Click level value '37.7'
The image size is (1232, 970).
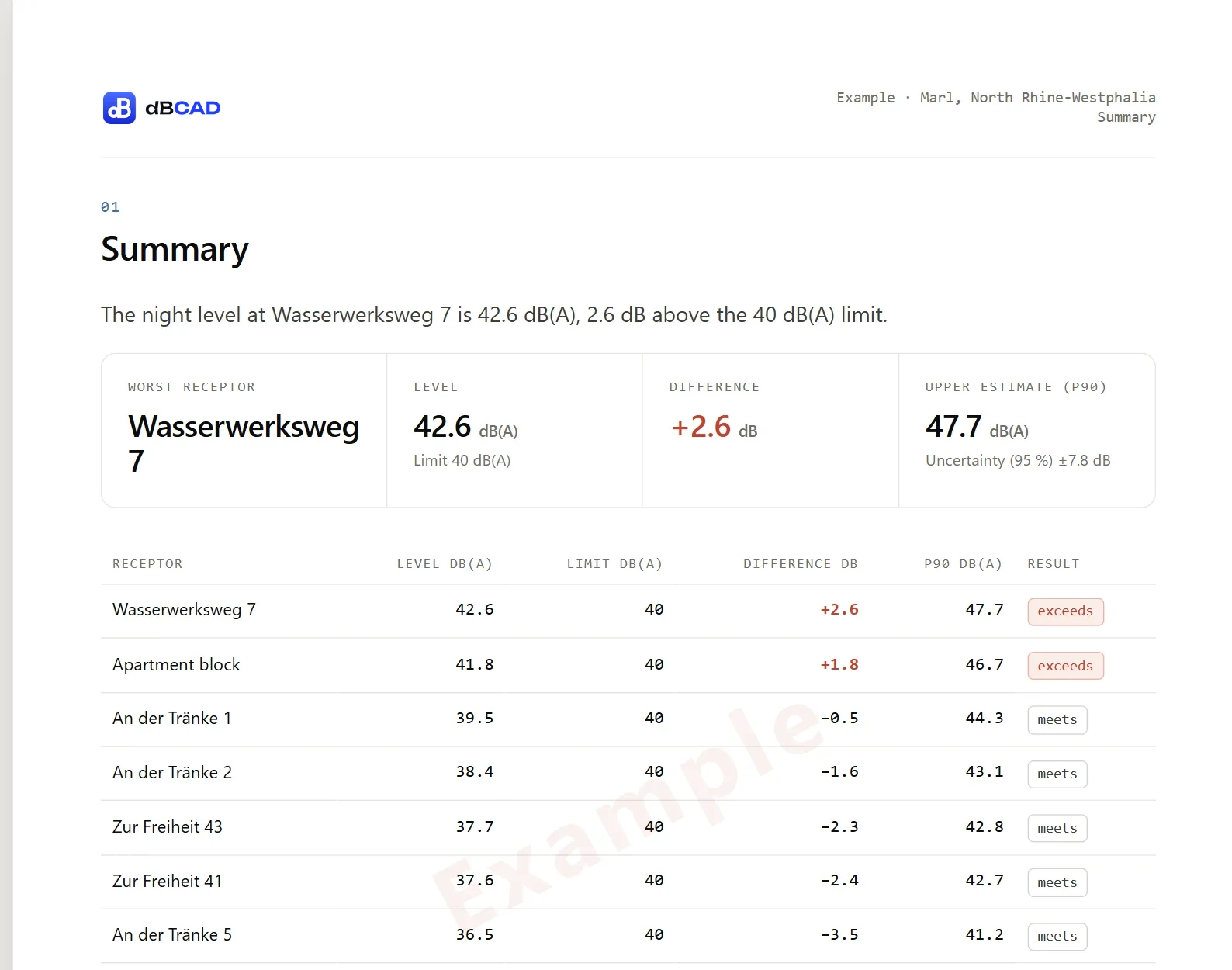coord(475,827)
